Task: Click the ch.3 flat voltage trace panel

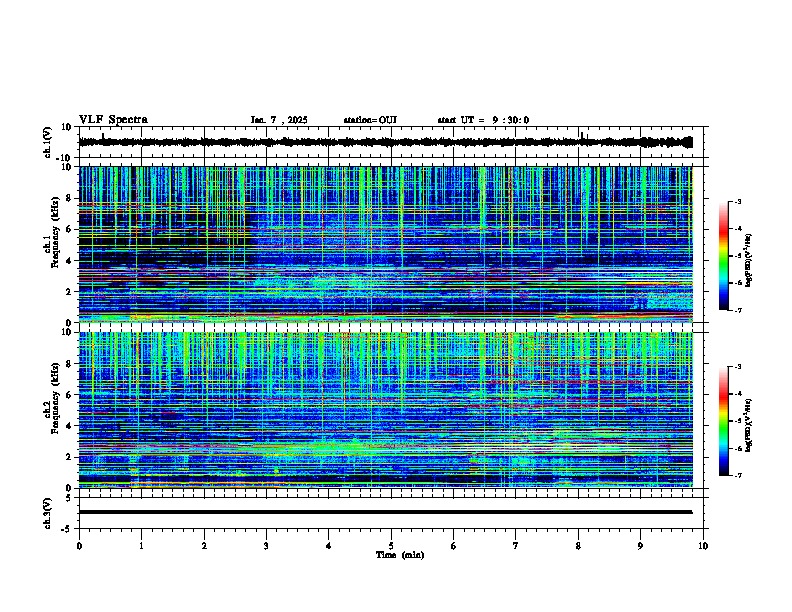Action: point(393,513)
